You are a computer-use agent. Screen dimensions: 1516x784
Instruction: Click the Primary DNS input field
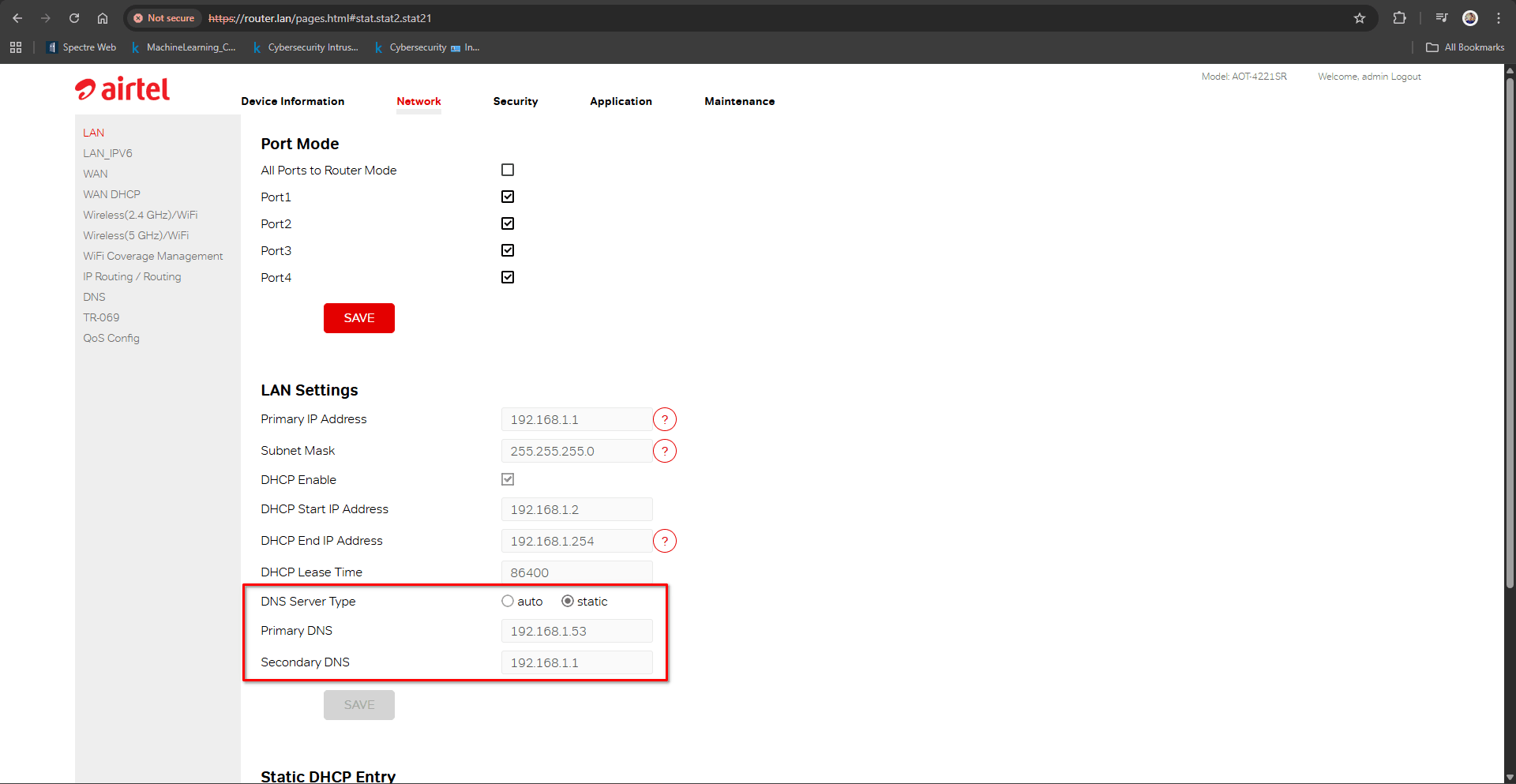point(576,630)
